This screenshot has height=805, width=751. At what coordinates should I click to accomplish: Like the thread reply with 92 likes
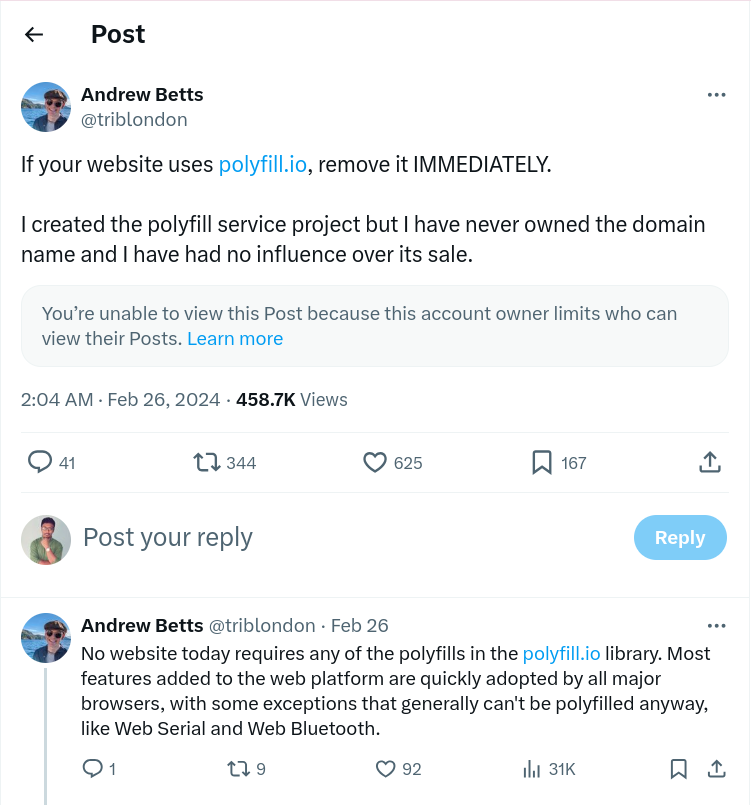(386, 768)
